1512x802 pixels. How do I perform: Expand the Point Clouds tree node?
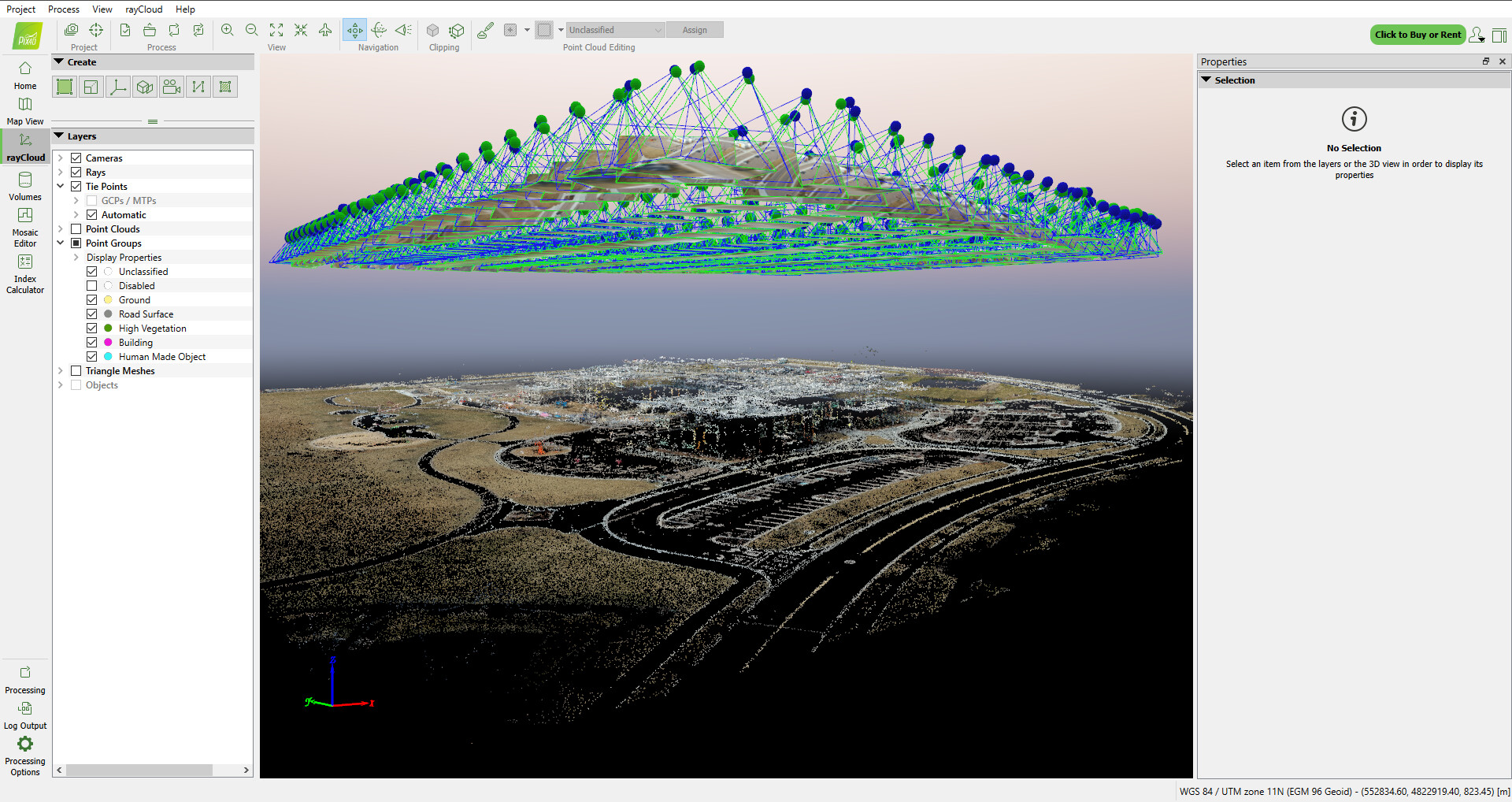(61, 229)
